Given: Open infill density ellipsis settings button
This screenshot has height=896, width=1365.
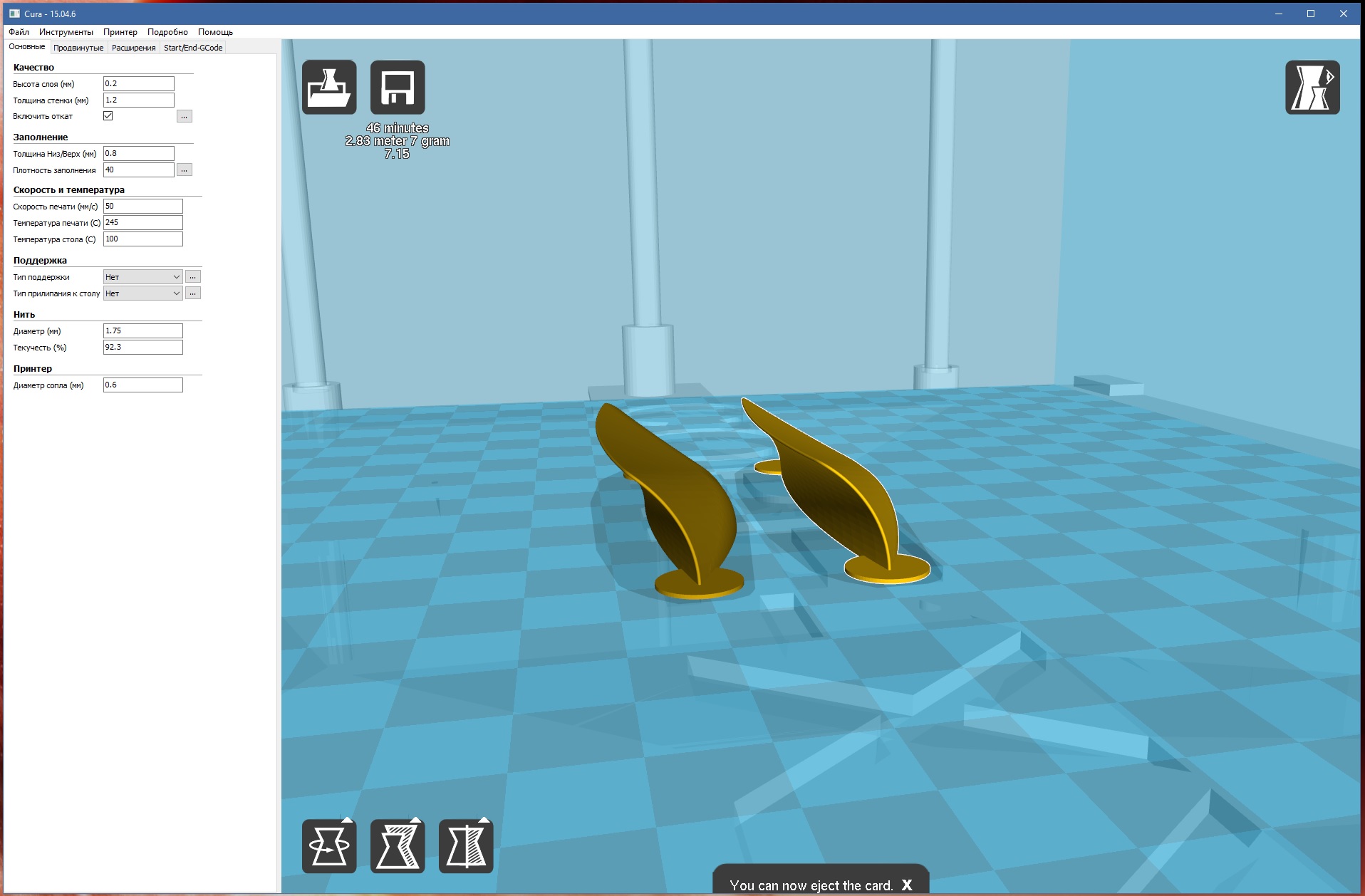Looking at the screenshot, I should coord(185,170).
